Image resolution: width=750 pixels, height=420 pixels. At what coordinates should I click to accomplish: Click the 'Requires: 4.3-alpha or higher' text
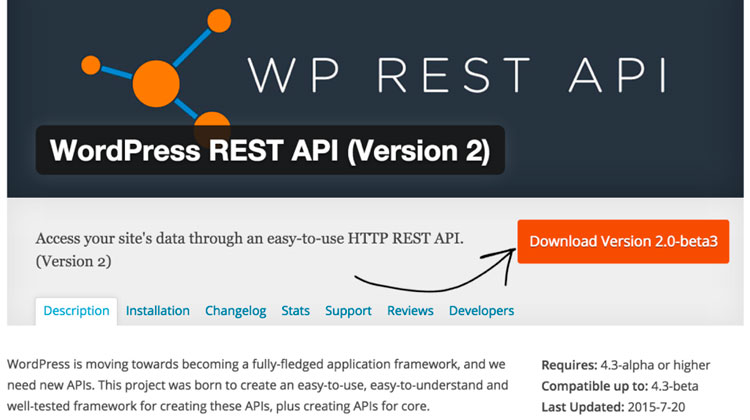pos(626,365)
